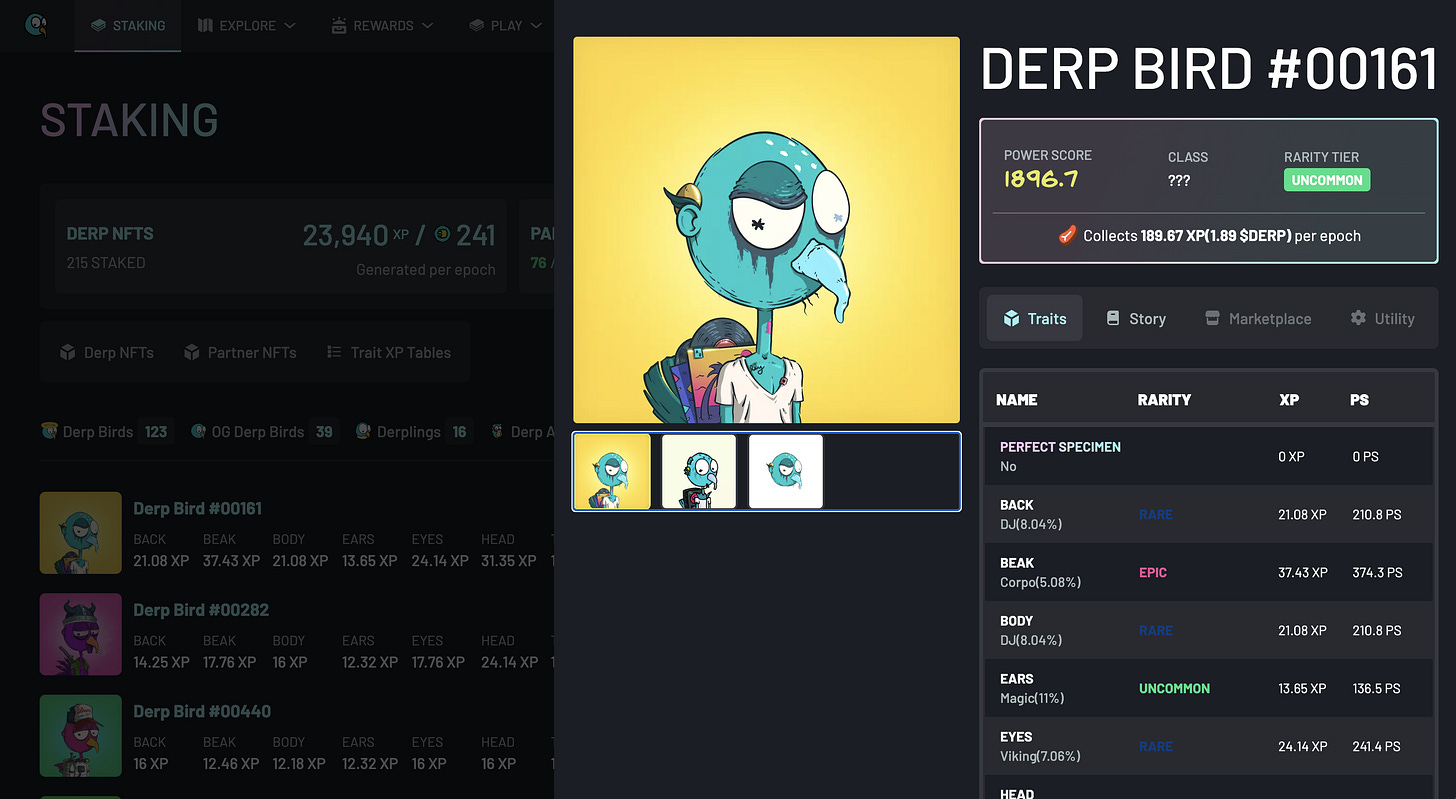Click the meat icon beside Collects text
Image resolution: width=1456 pixels, height=799 pixels.
coord(1067,236)
